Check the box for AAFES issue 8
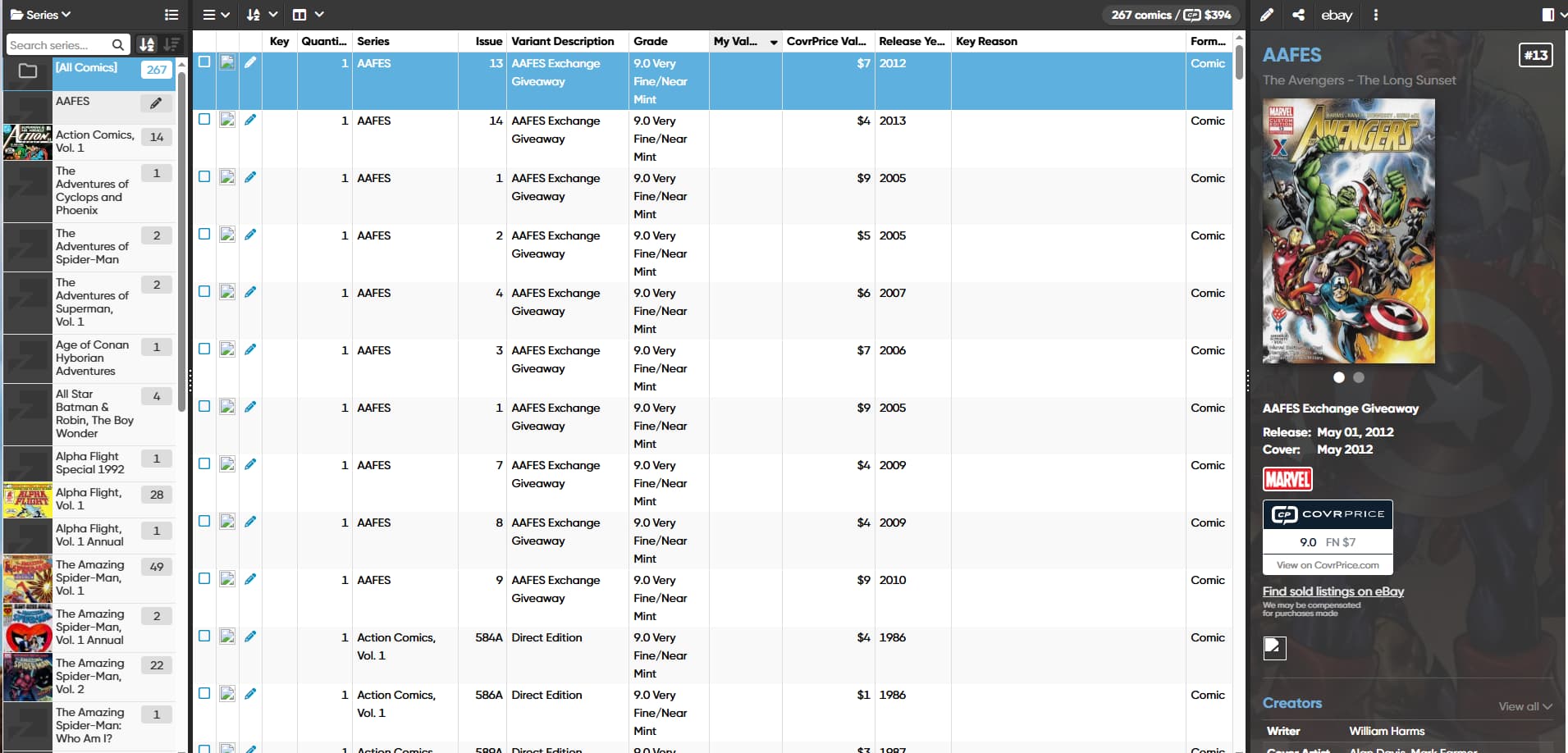The height and width of the screenshot is (753, 1568). click(204, 521)
